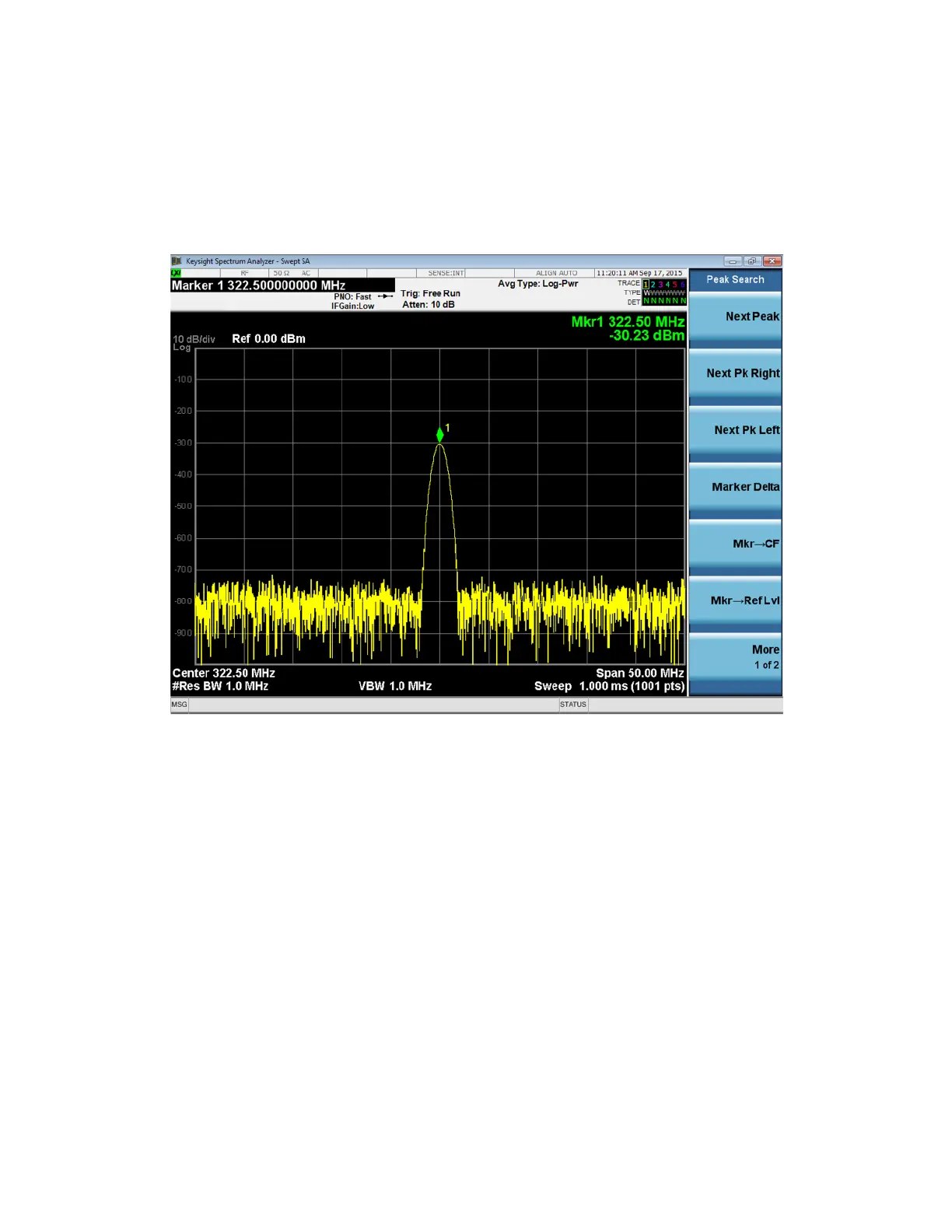Click the Keysight application icon in title bar
Screen dimensions: 952x1232
click(177, 261)
